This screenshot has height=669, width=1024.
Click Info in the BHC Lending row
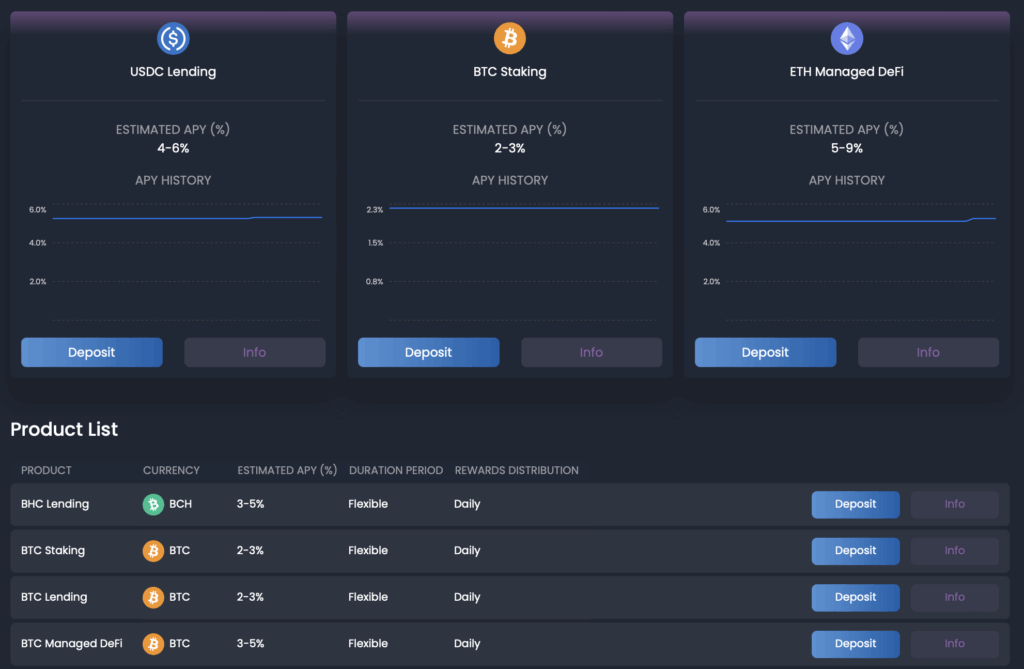955,504
